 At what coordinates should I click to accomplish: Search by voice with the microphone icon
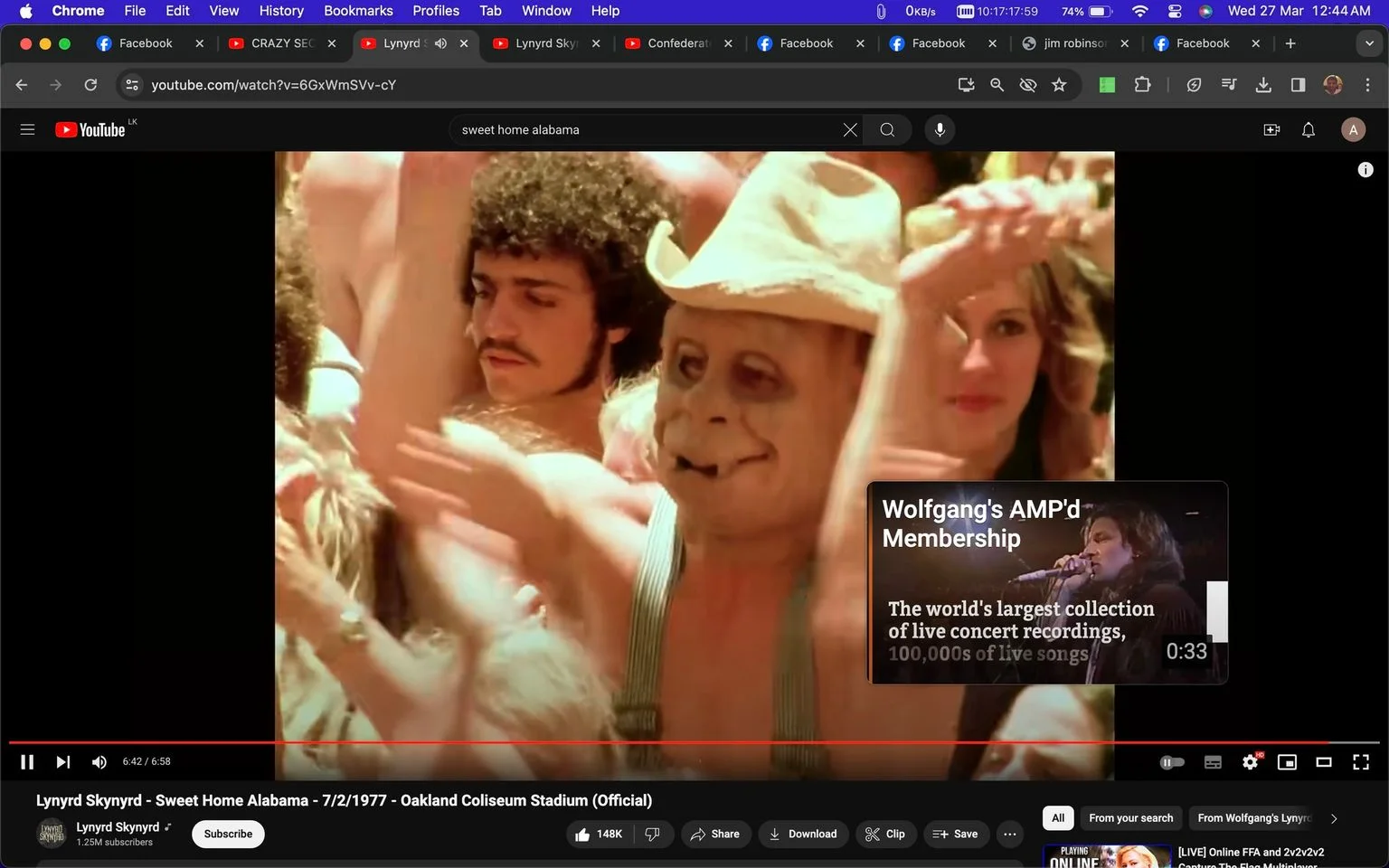[940, 129]
